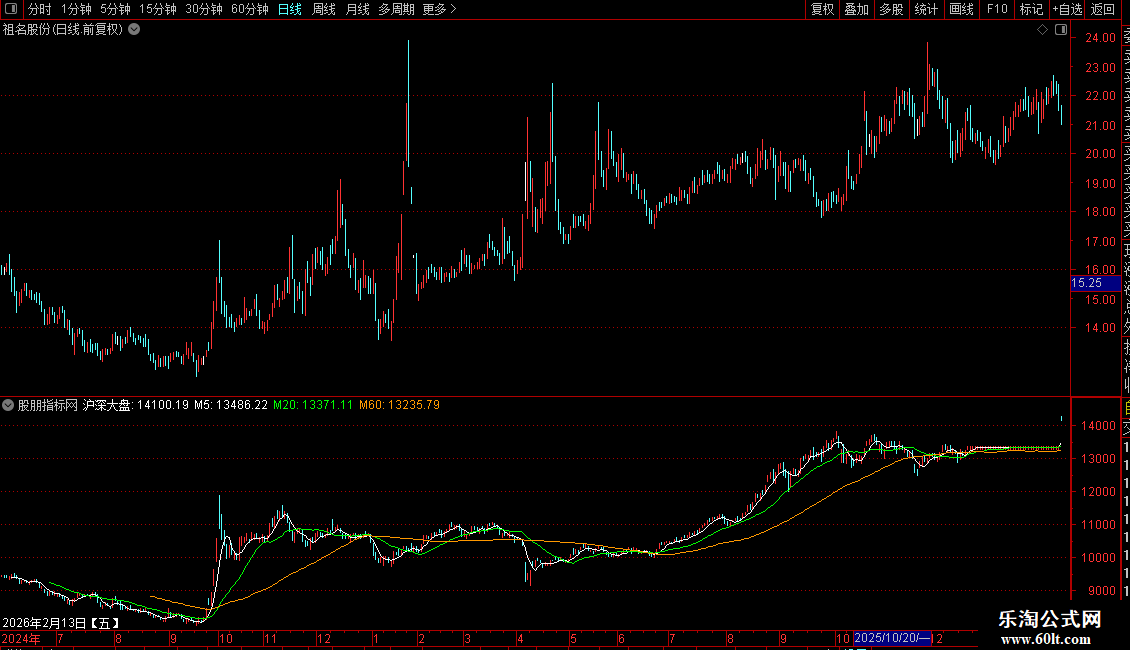Select the 5分钟 period

[115, 9]
